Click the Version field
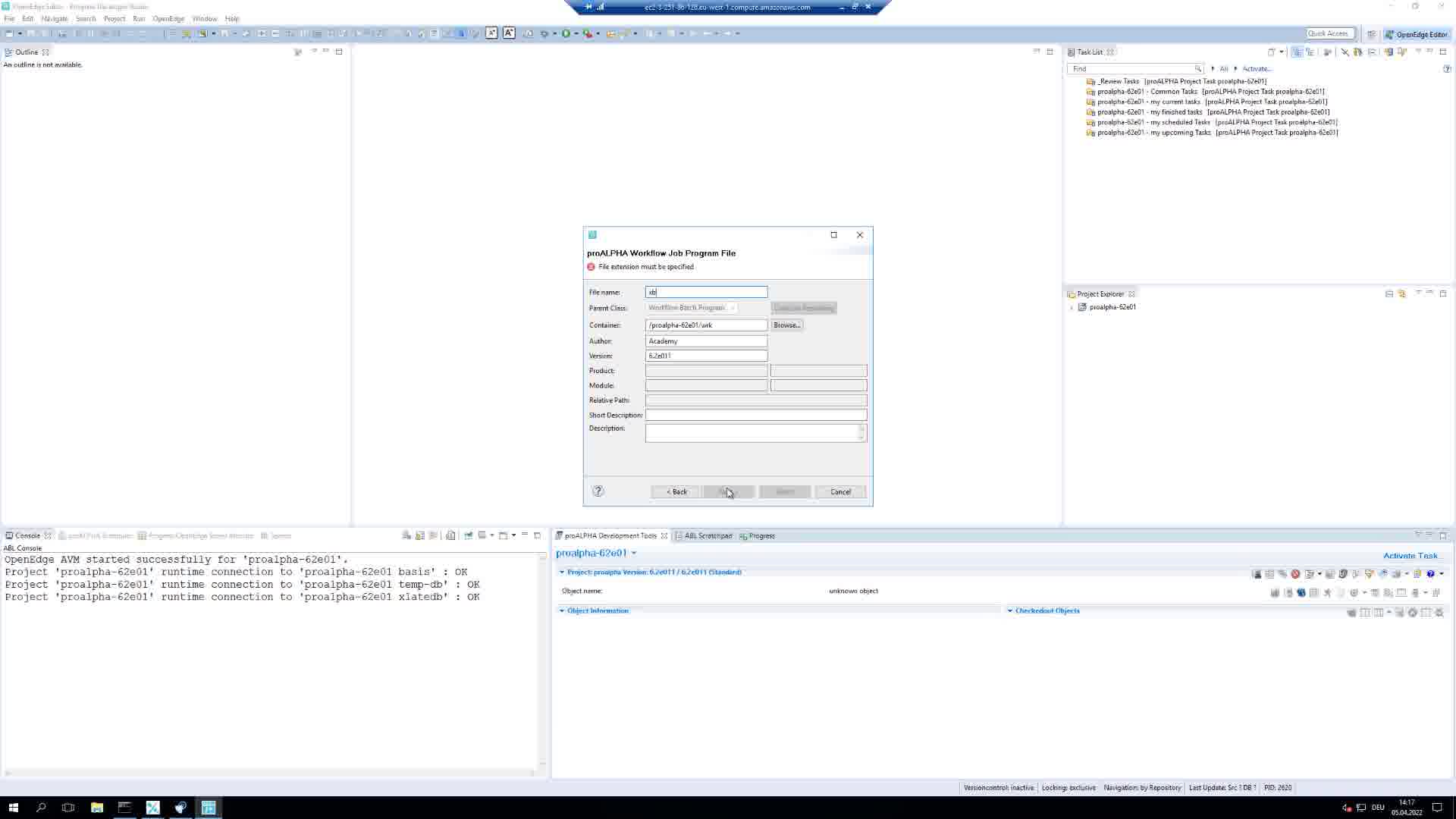This screenshot has height=819, width=1456. coord(706,356)
